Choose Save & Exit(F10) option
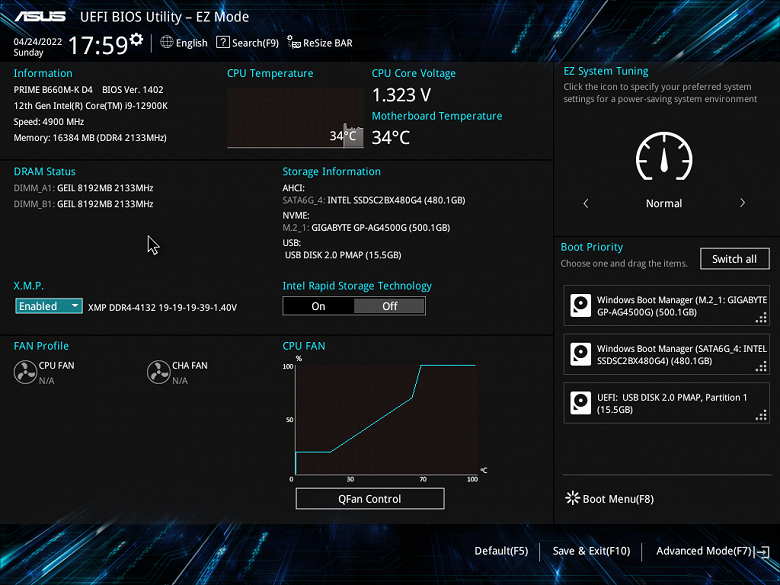This screenshot has height=585, width=780. click(x=591, y=551)
